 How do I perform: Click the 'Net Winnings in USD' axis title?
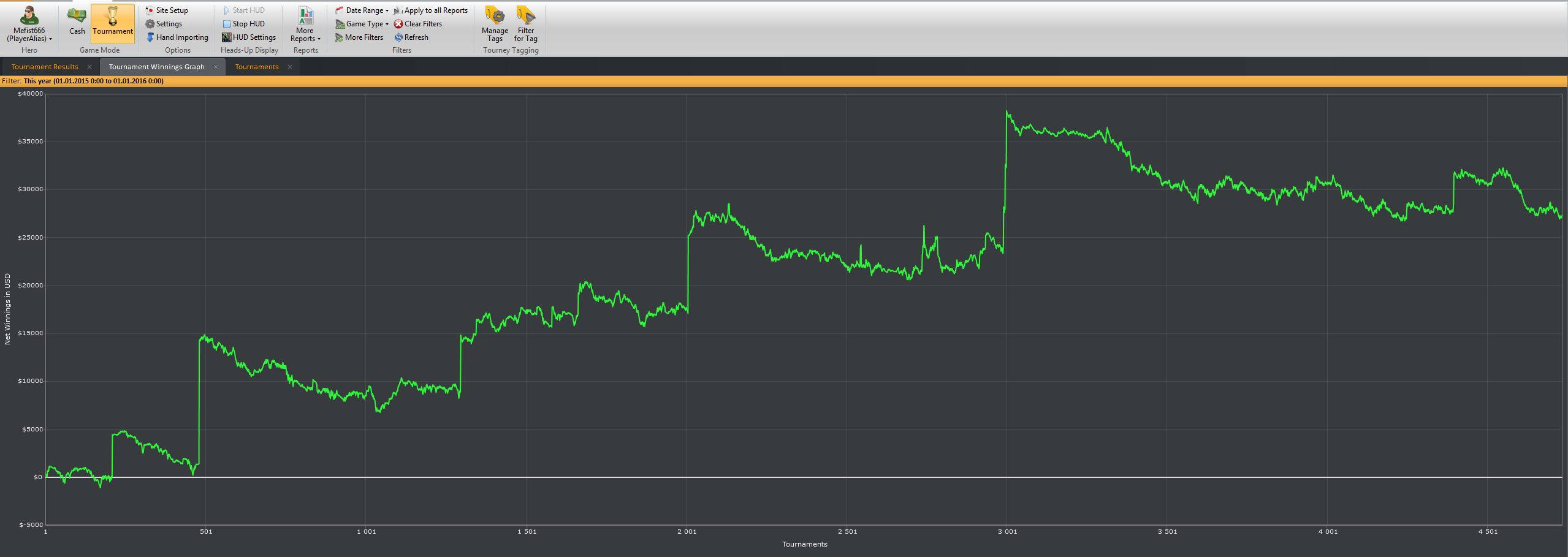(x=7, y=309)
